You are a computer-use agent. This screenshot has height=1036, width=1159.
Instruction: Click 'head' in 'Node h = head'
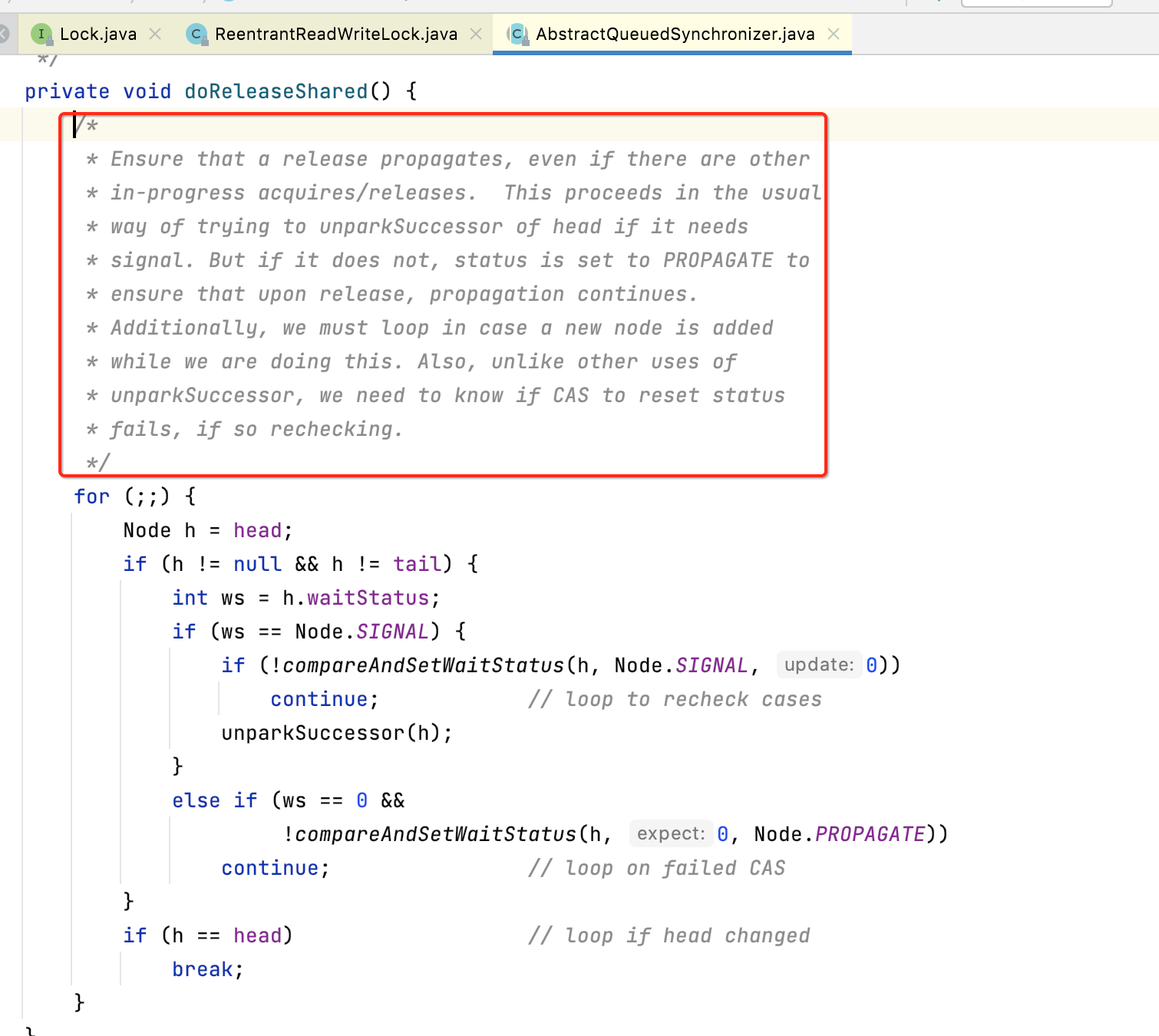point(258,530)
